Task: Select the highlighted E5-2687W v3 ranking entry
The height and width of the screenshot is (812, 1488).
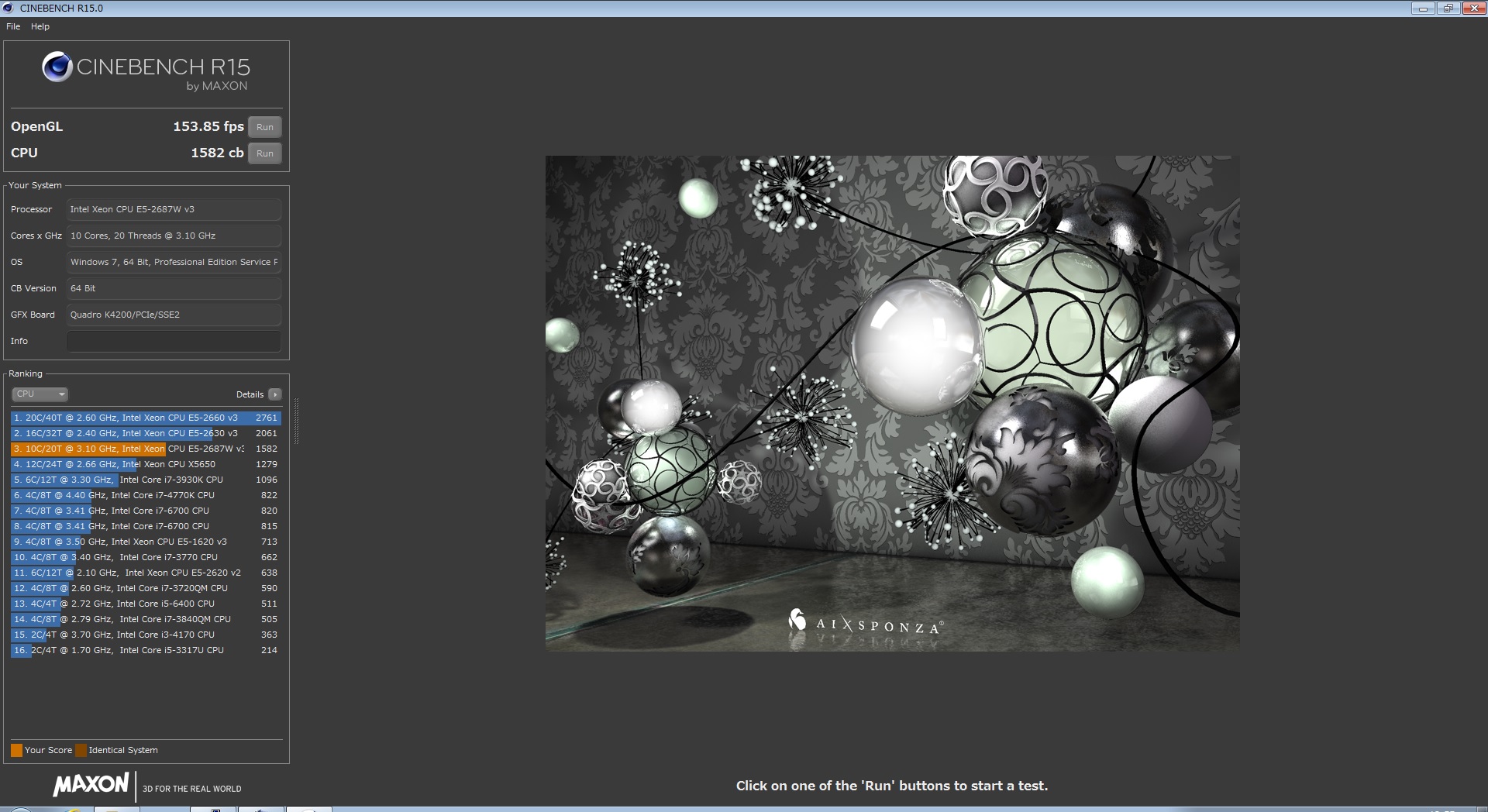Action: (145, 449)
